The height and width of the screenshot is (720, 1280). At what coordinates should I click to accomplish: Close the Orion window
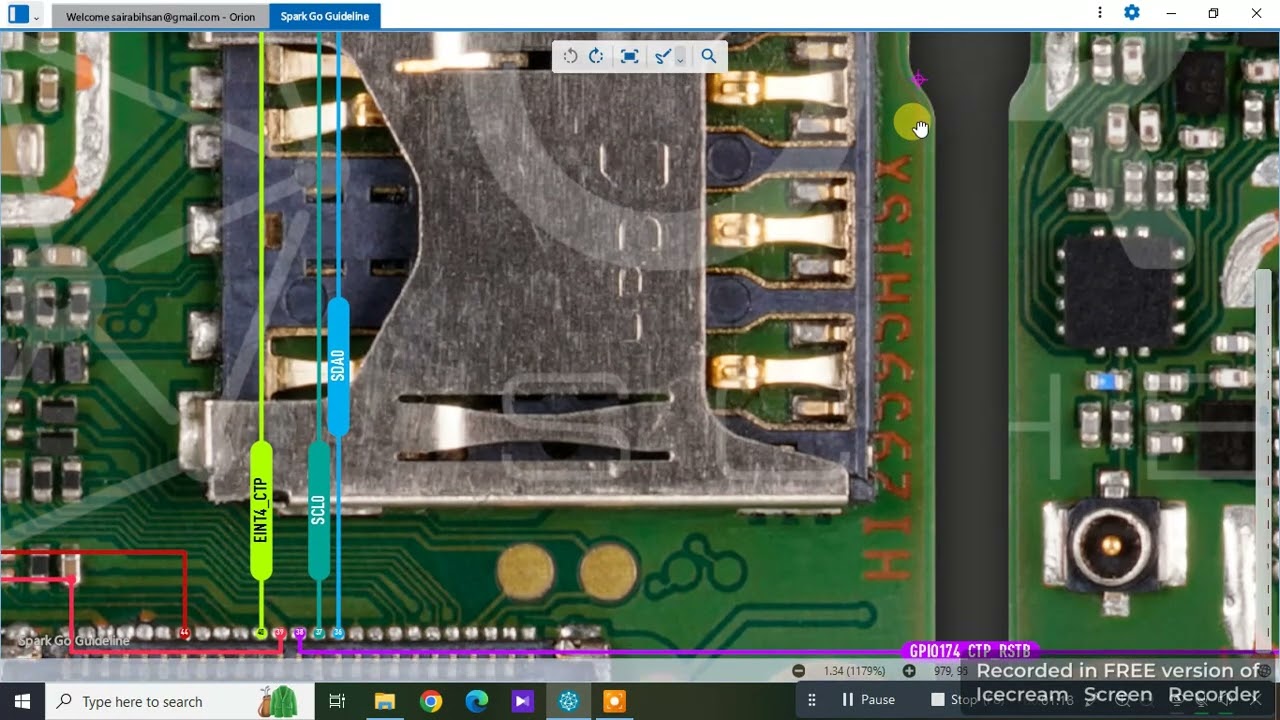click(1256, 13)
